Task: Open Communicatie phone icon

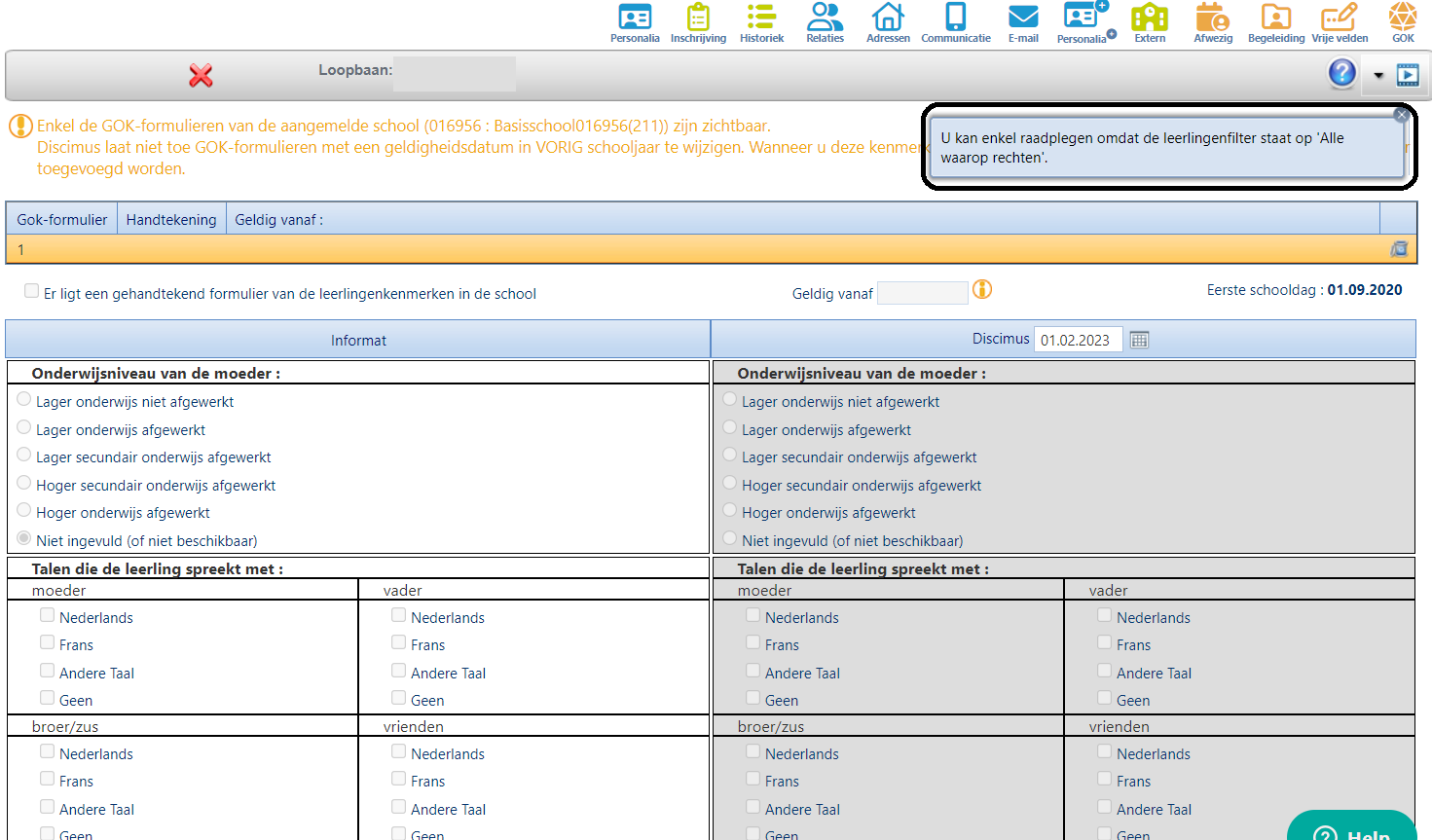Action: click(956, 22)
